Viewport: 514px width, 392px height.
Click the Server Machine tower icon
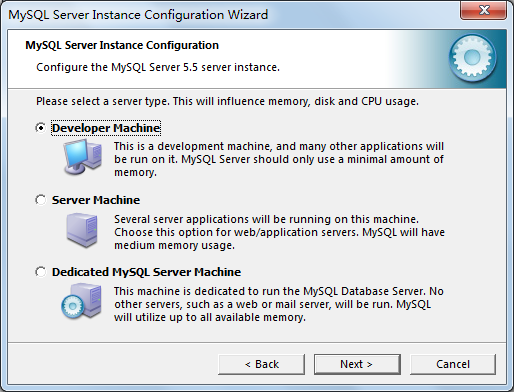coord(82,230)
